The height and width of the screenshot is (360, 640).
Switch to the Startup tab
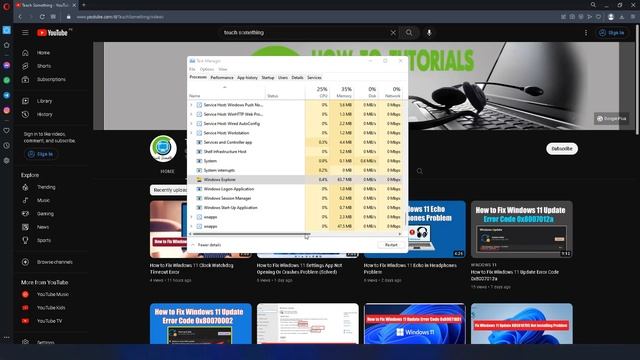[x=268, y=78]
